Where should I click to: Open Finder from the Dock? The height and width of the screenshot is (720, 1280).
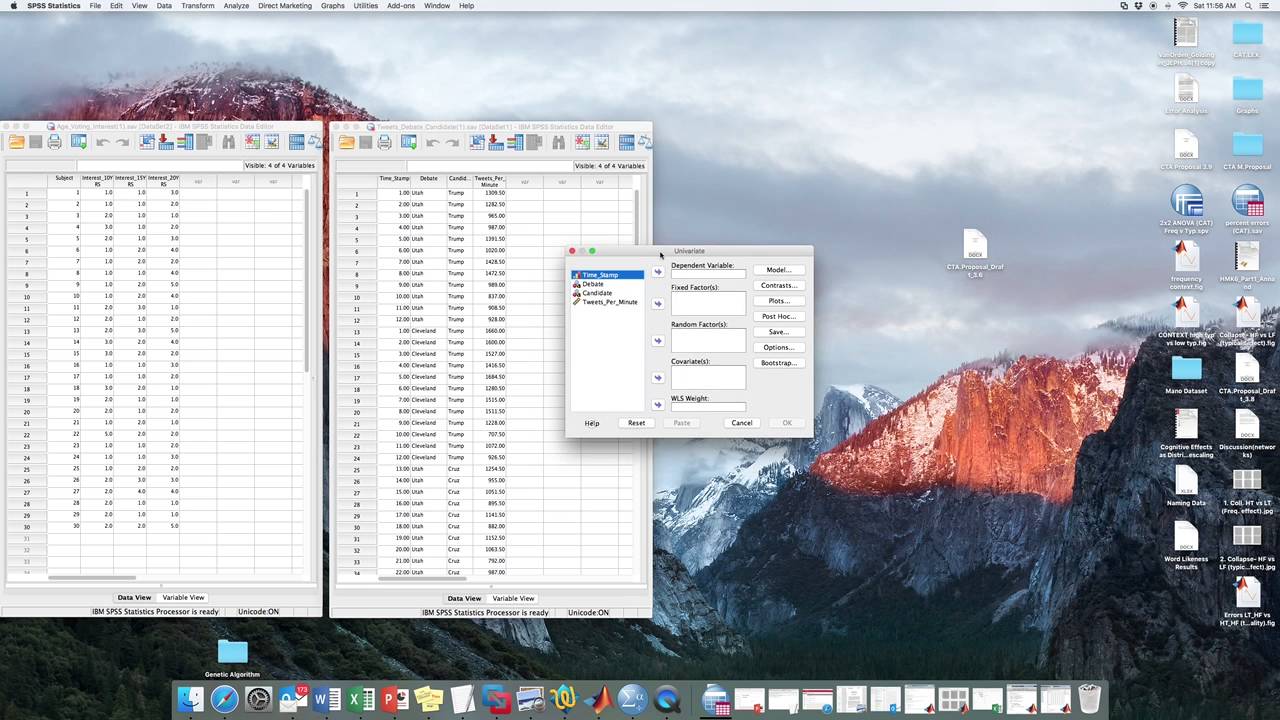tap(191, 699)
